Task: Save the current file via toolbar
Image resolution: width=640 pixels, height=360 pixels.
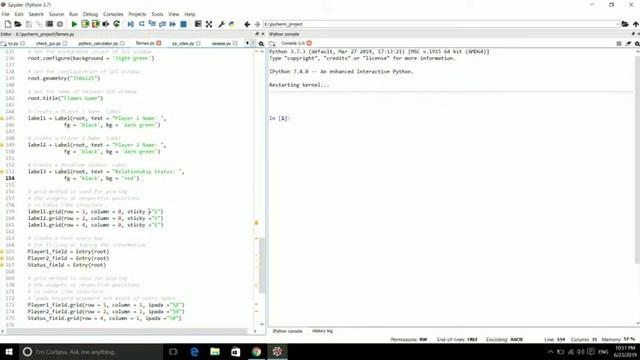Action: coord(29,24)
